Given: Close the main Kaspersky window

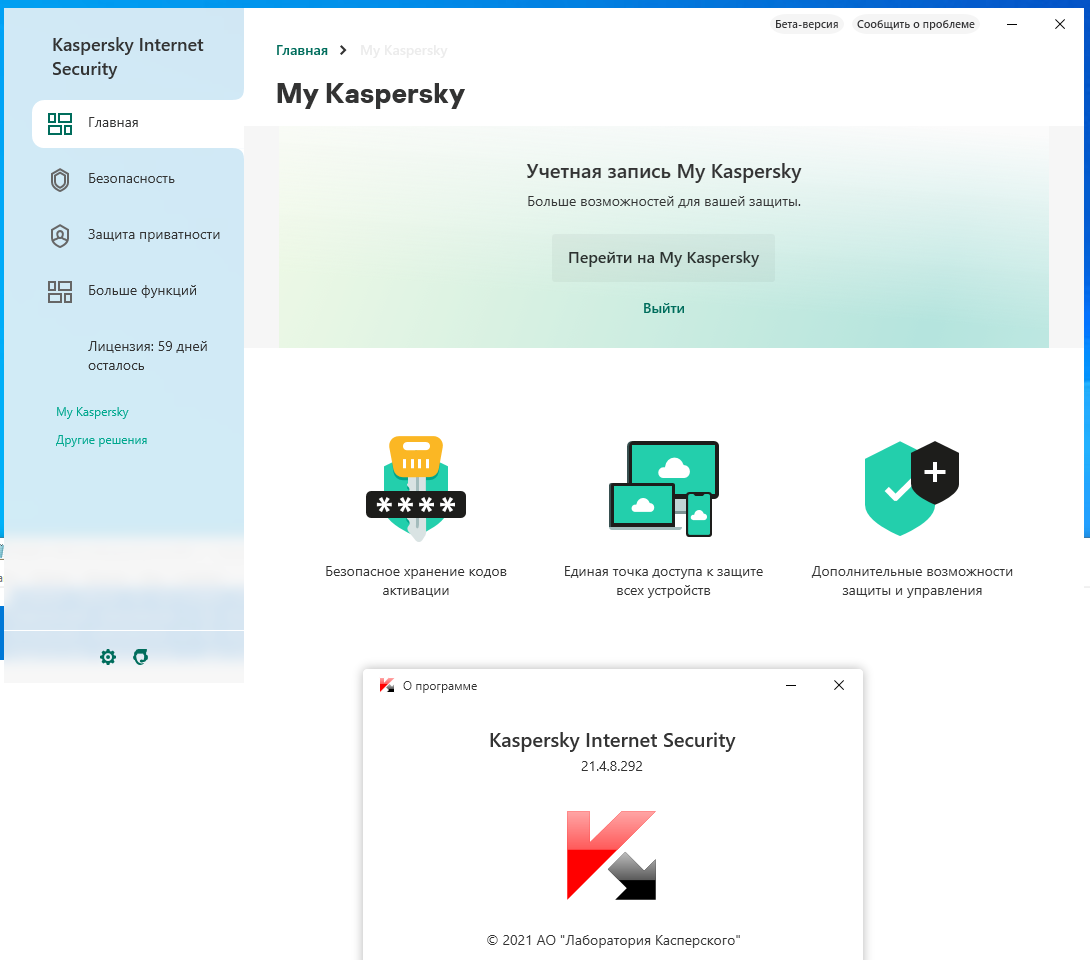Looking at the screenshot, I should pyautogui.click(x=1060, y=24).
